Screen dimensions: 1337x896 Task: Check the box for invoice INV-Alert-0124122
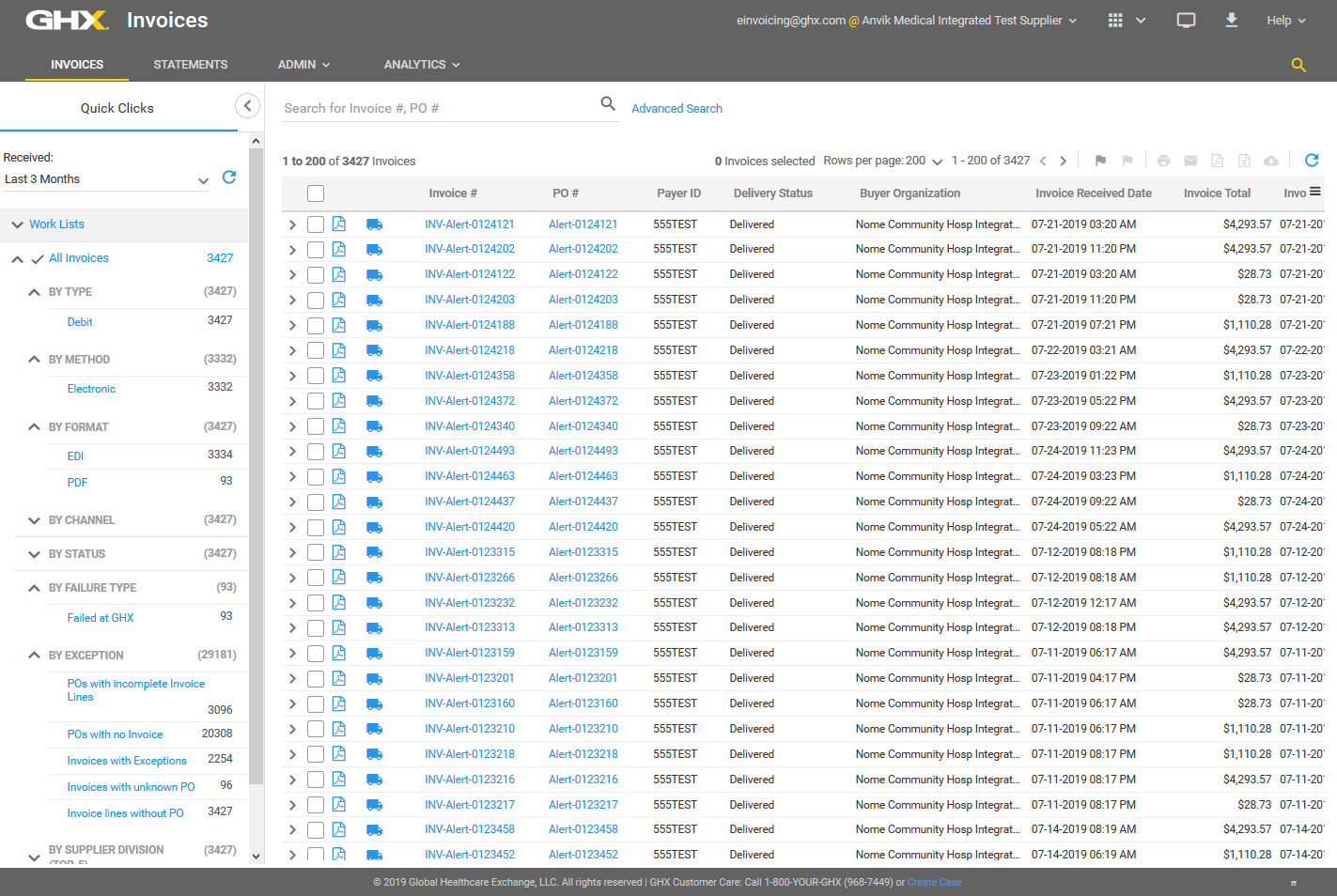[x=316, y=275]
